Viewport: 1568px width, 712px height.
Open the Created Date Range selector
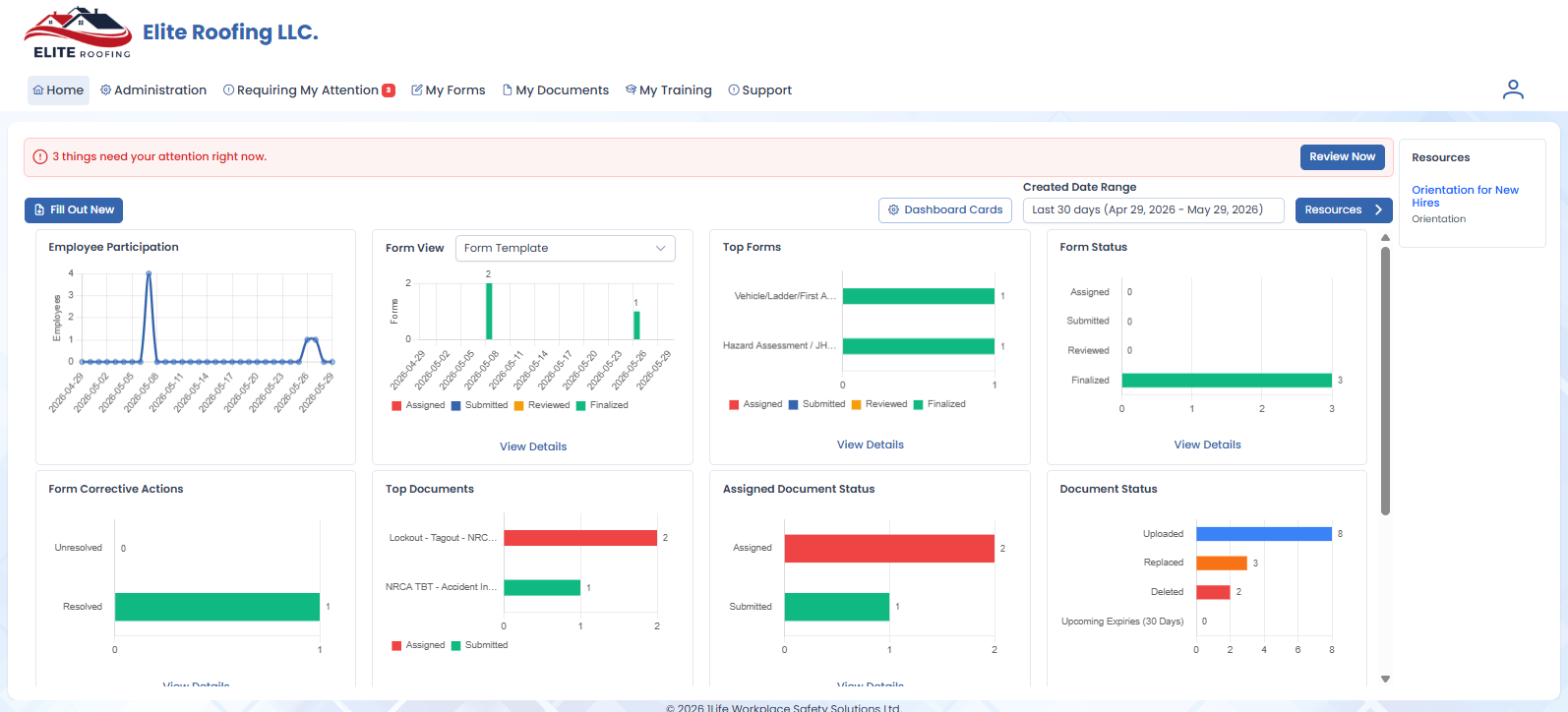click(x=1154, y=209)
